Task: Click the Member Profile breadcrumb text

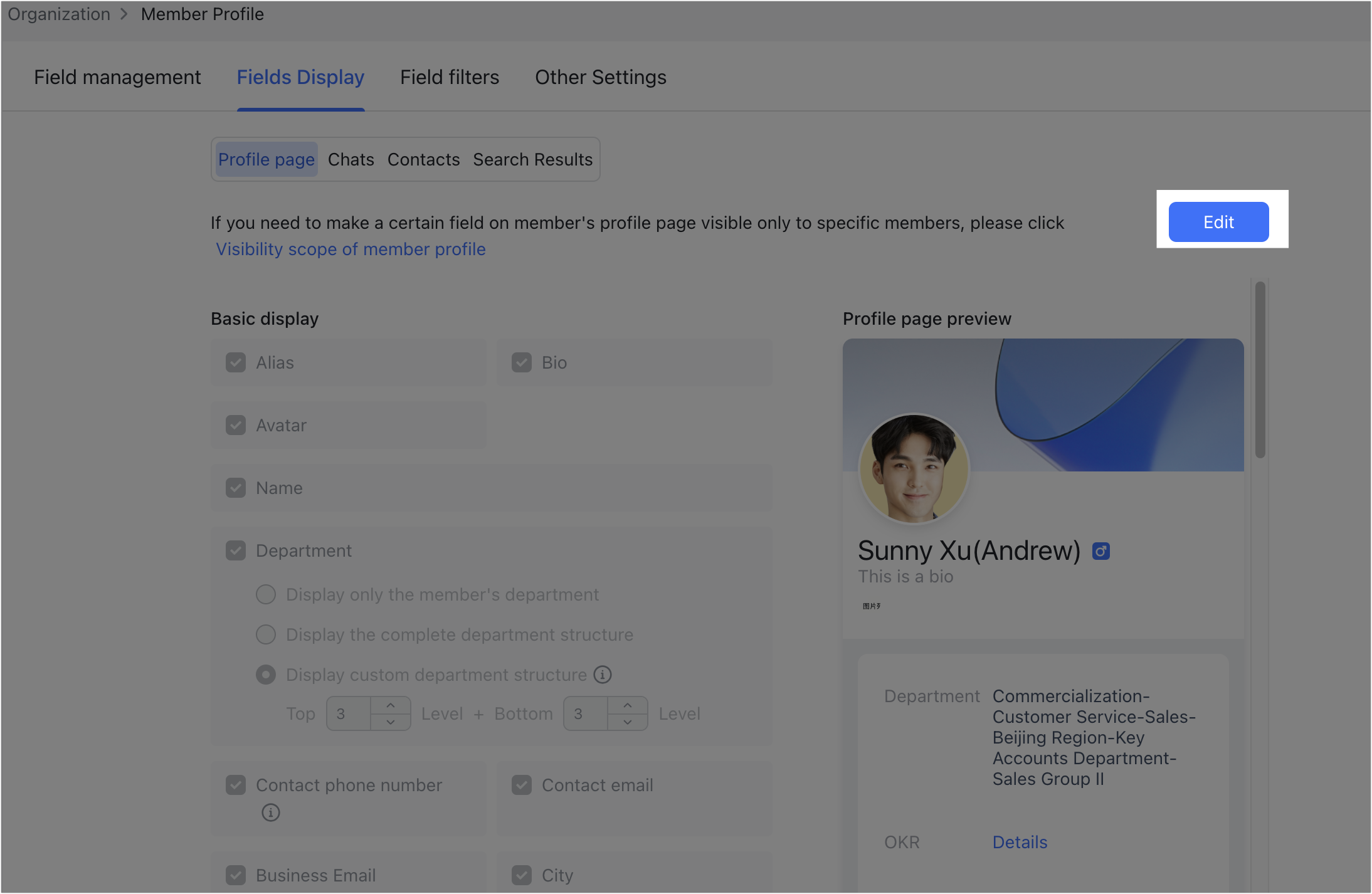Action: click(202, 14)
